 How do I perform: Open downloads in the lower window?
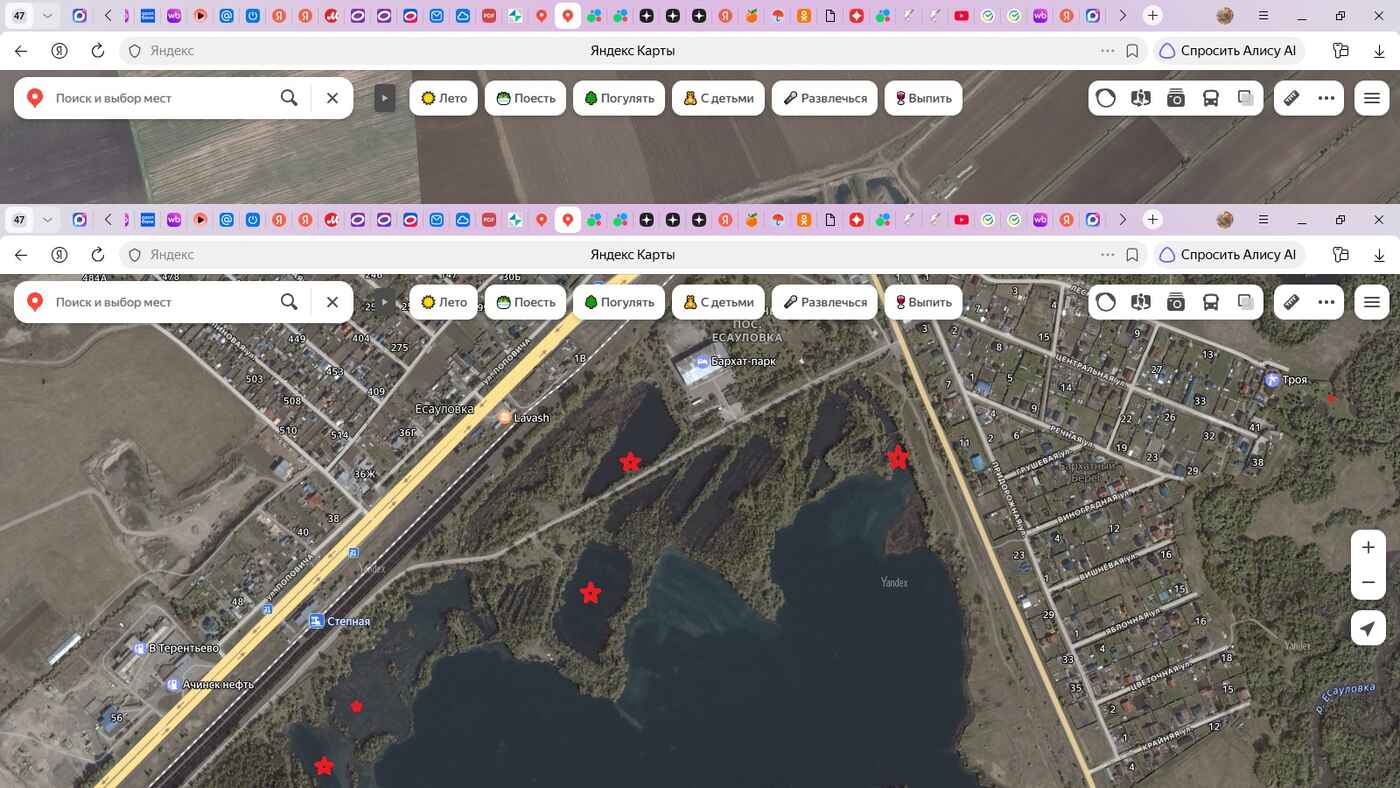click(1379, 254)
